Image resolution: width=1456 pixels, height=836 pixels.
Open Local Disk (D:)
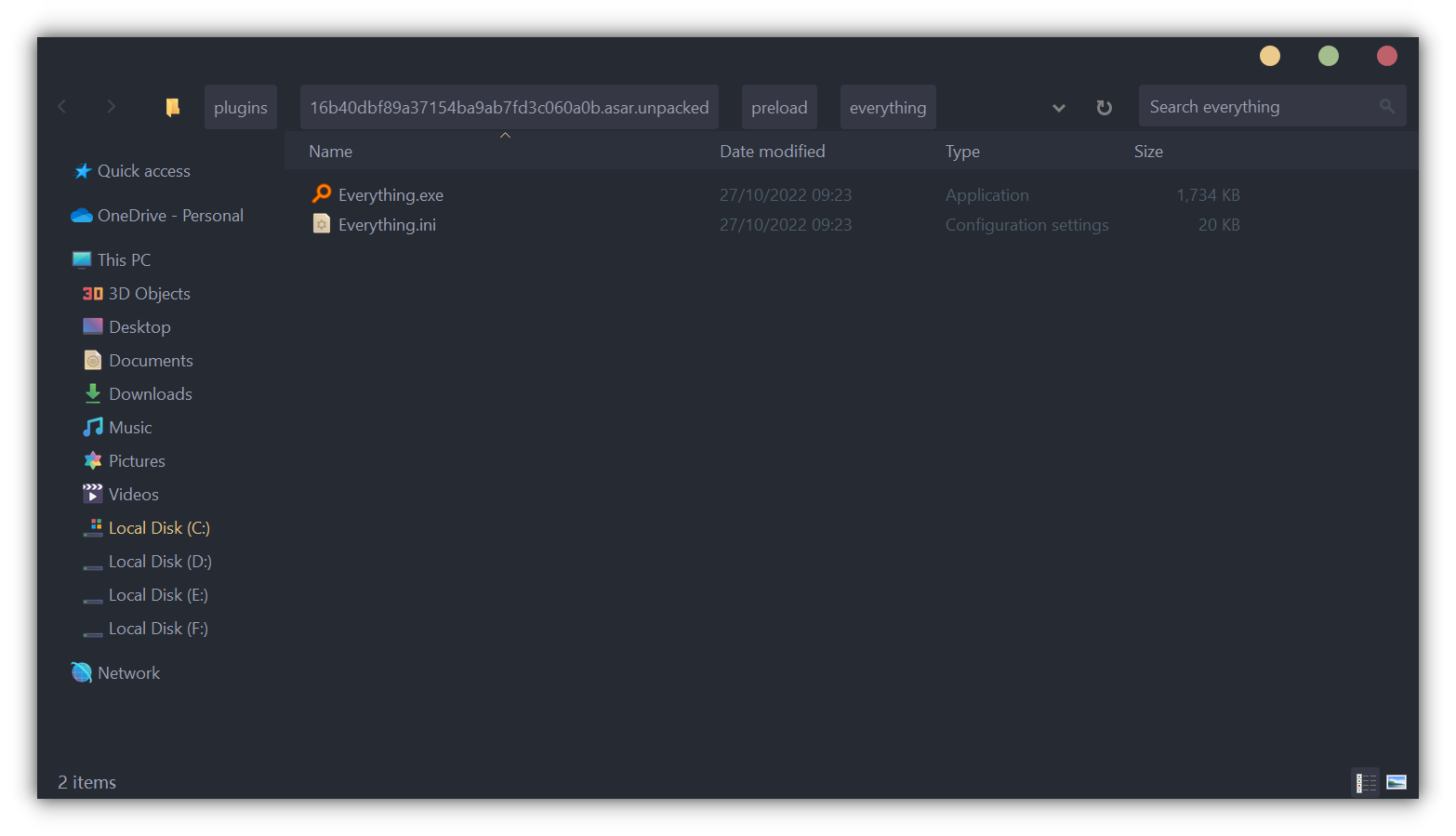click(x=160, y=562)
